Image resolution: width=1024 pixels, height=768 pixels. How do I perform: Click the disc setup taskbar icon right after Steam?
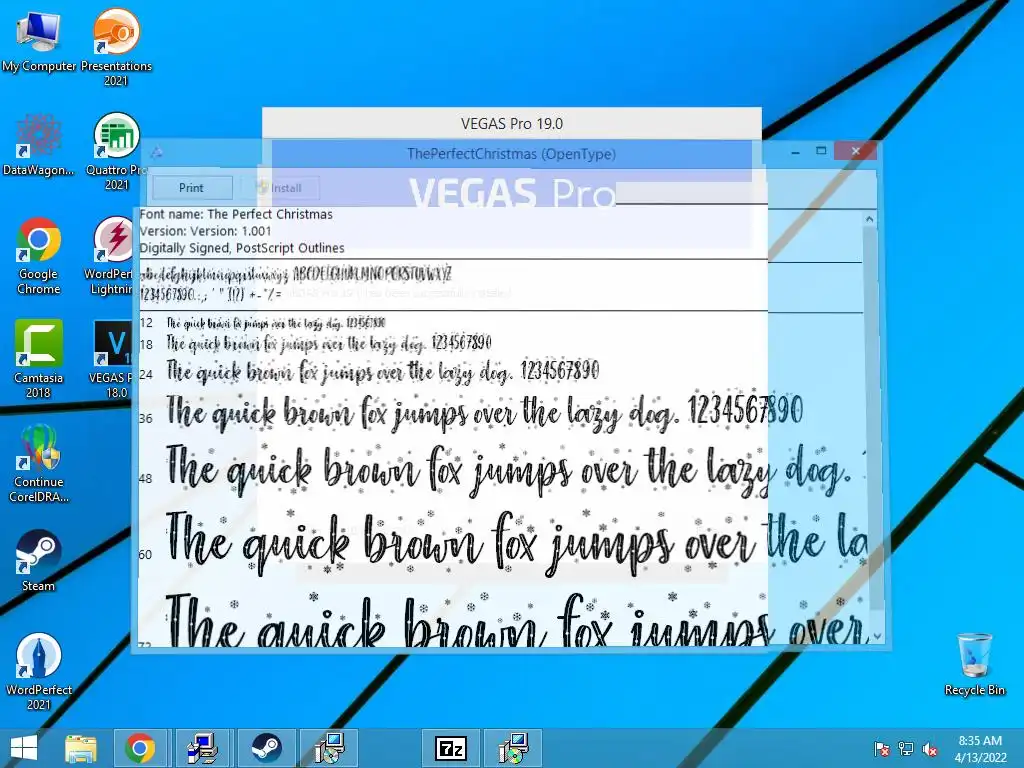[x=328, y=748]
